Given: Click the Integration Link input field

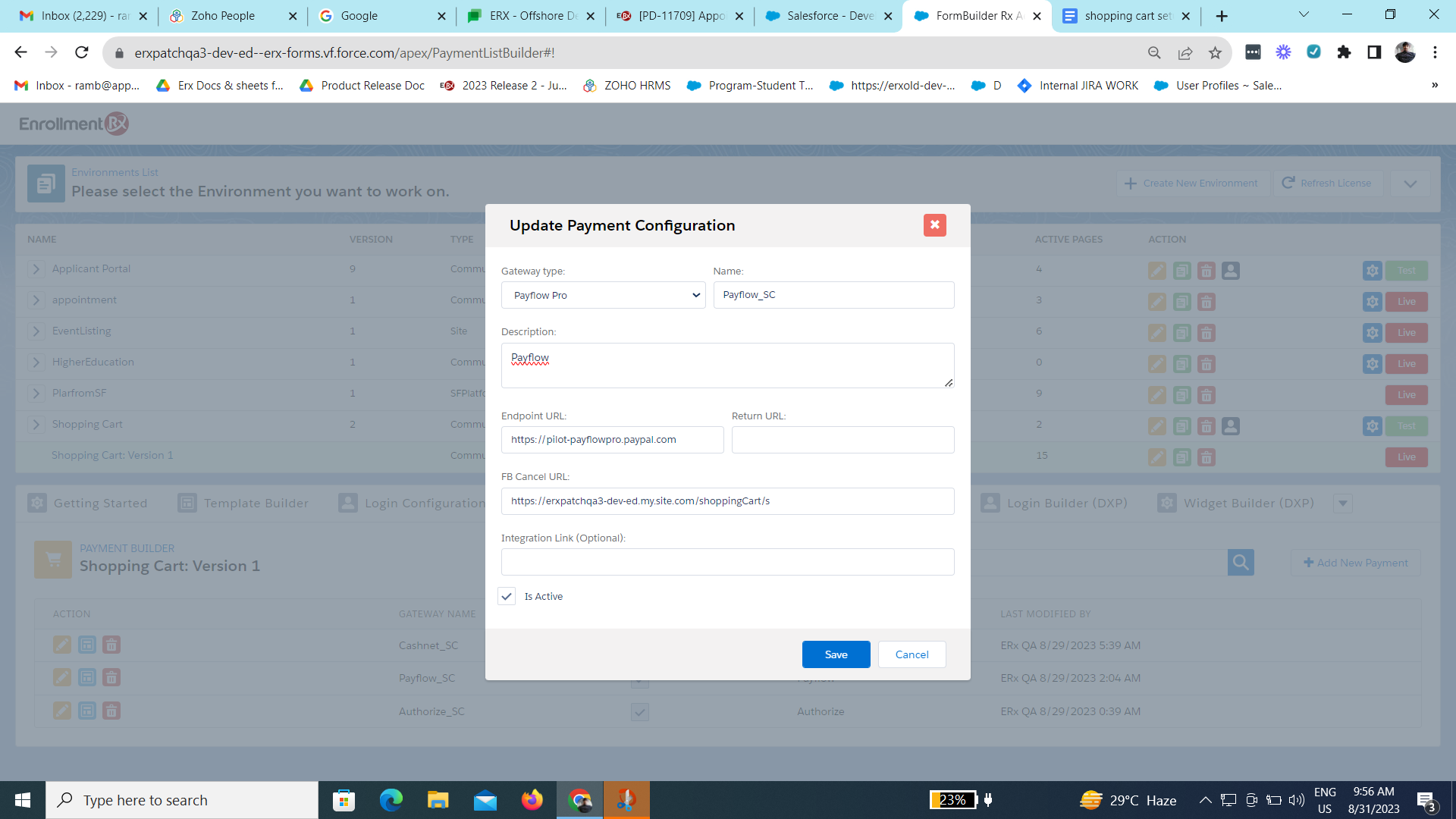Looking at the screenshot, I should click(727, 562).
